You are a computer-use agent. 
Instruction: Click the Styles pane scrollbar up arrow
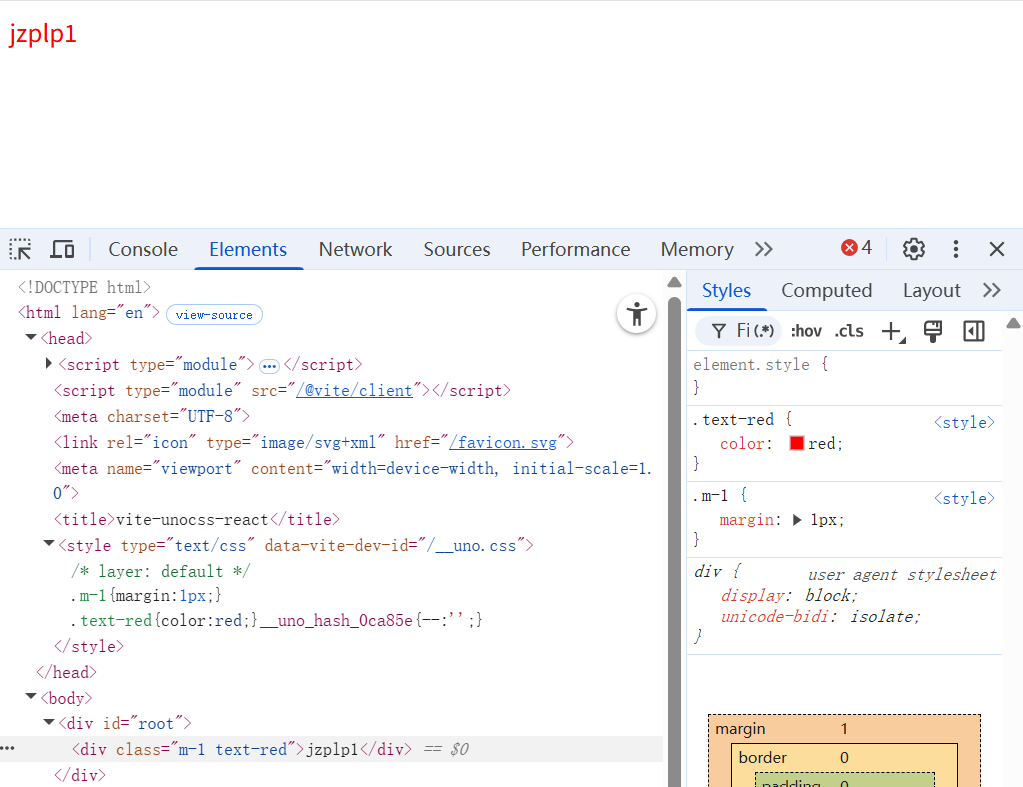(1013, 323)
